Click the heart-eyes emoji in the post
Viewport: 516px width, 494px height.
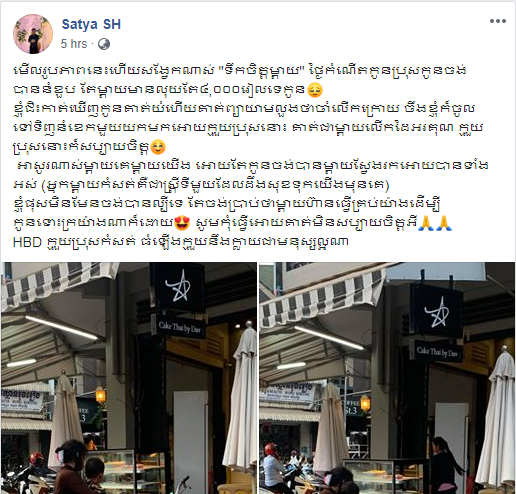click(x=182, y=223)
